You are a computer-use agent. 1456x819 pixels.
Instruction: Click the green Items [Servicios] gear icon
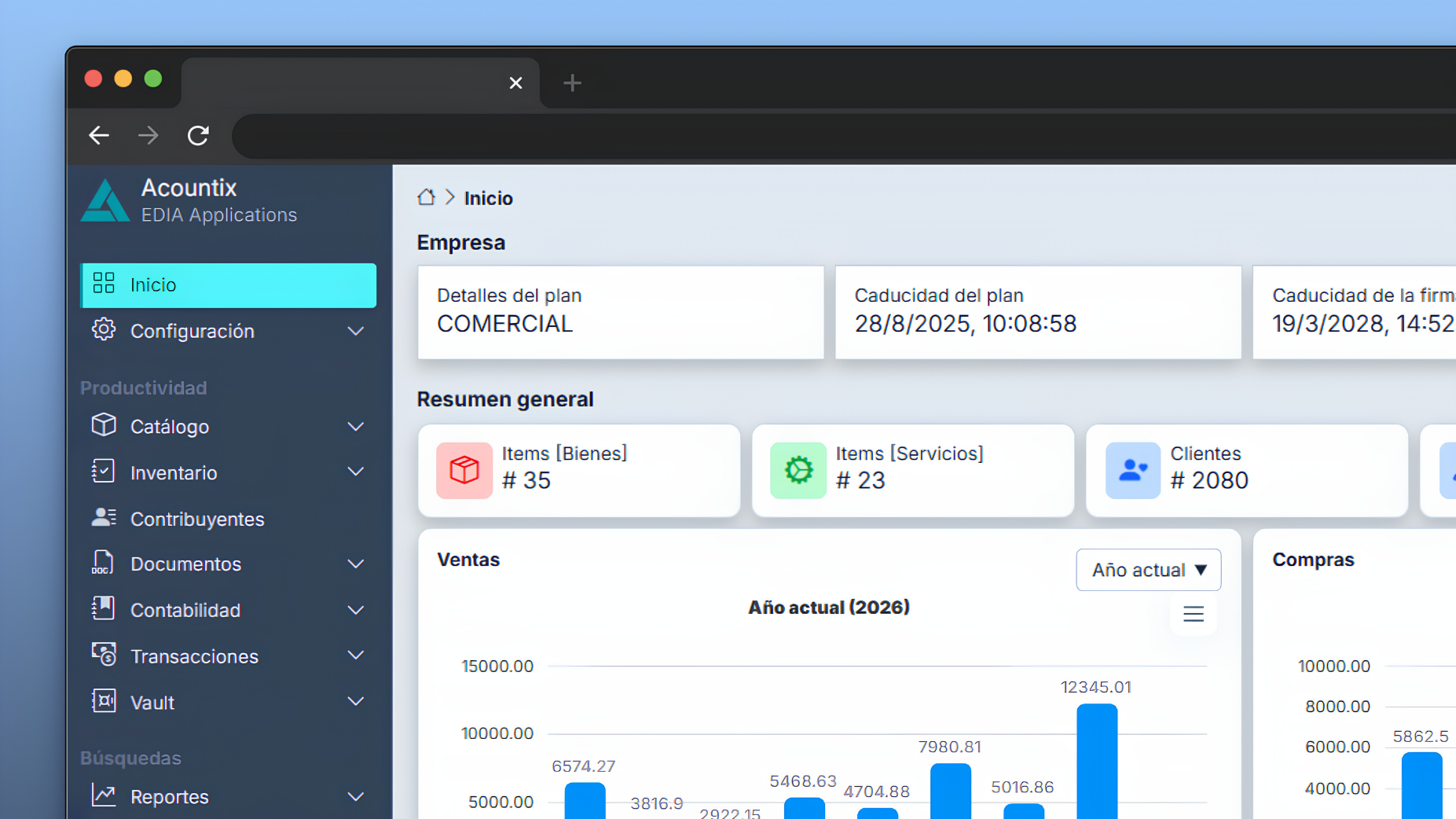click(798, 470)
